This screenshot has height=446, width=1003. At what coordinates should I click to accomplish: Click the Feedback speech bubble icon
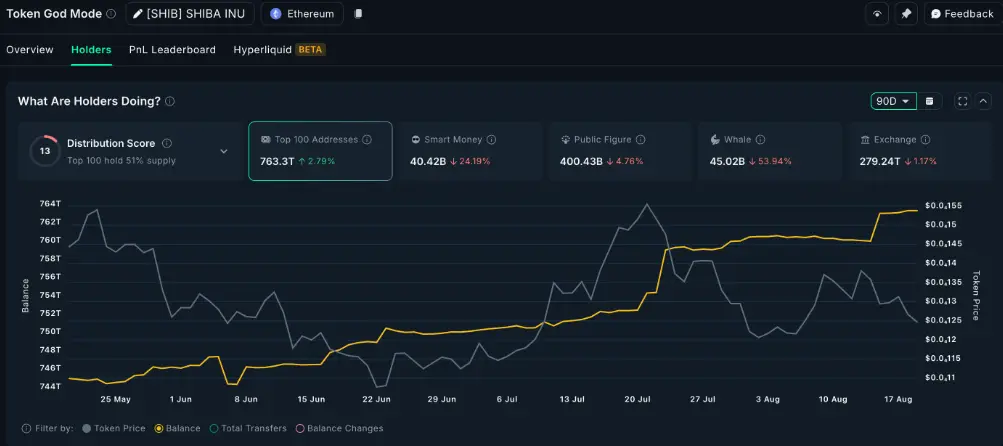coord(936,13)
